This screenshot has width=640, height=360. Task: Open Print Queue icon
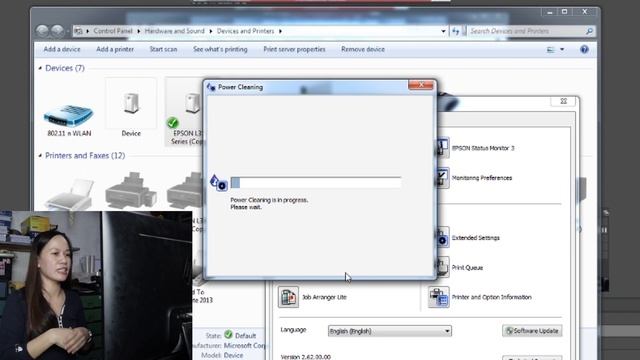[x=442, y=267]
